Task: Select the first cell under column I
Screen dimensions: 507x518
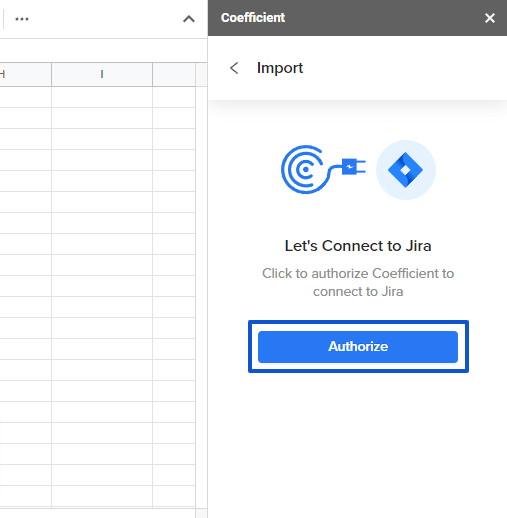Action: [x=102, y=97]
